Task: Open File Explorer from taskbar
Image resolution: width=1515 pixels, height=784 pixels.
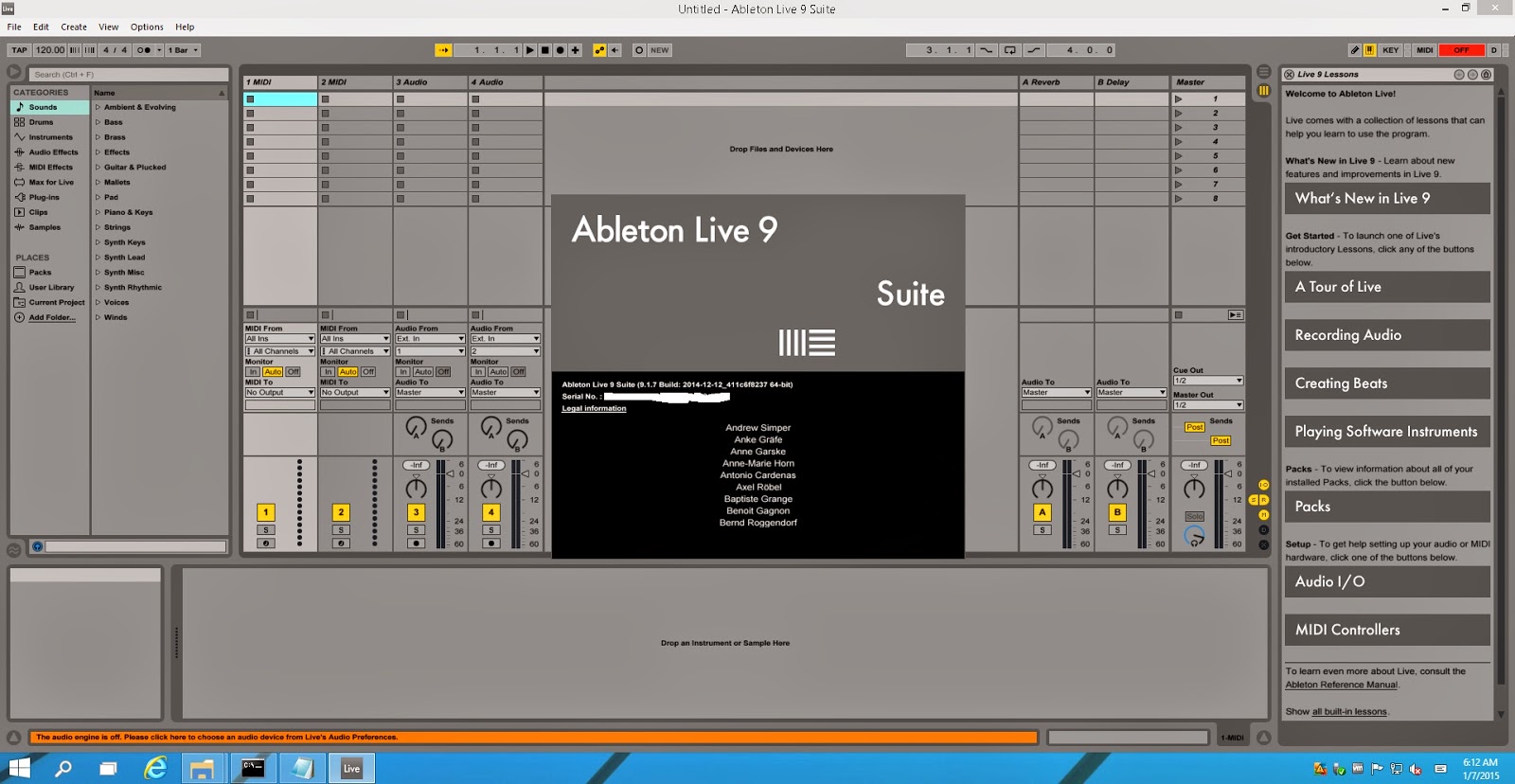Action: coord(202,768)
